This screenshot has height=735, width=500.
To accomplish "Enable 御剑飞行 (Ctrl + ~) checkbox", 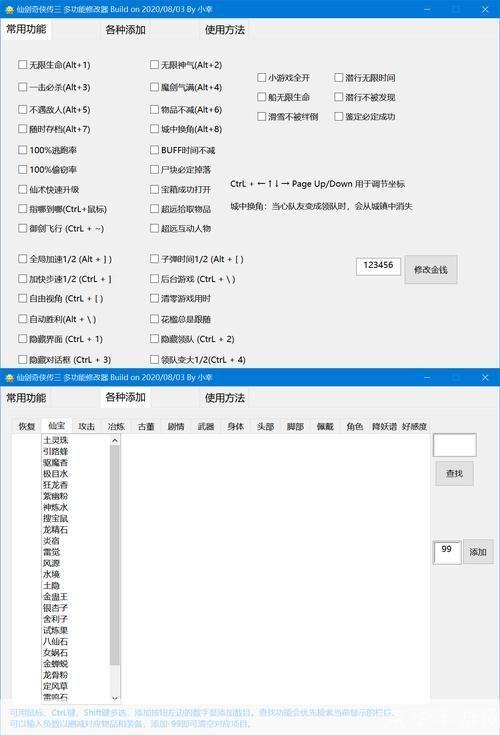I will point(22,228).
